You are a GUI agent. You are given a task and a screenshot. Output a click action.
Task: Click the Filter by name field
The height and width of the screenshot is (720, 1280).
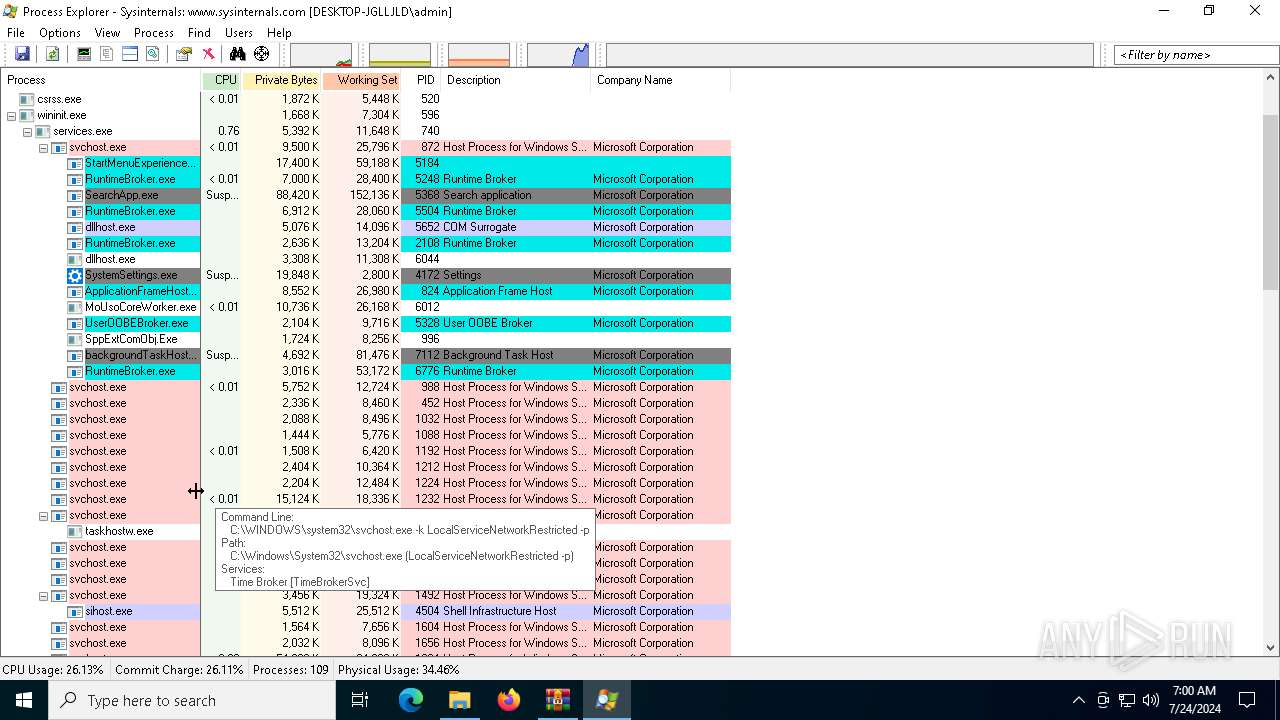1196,55
